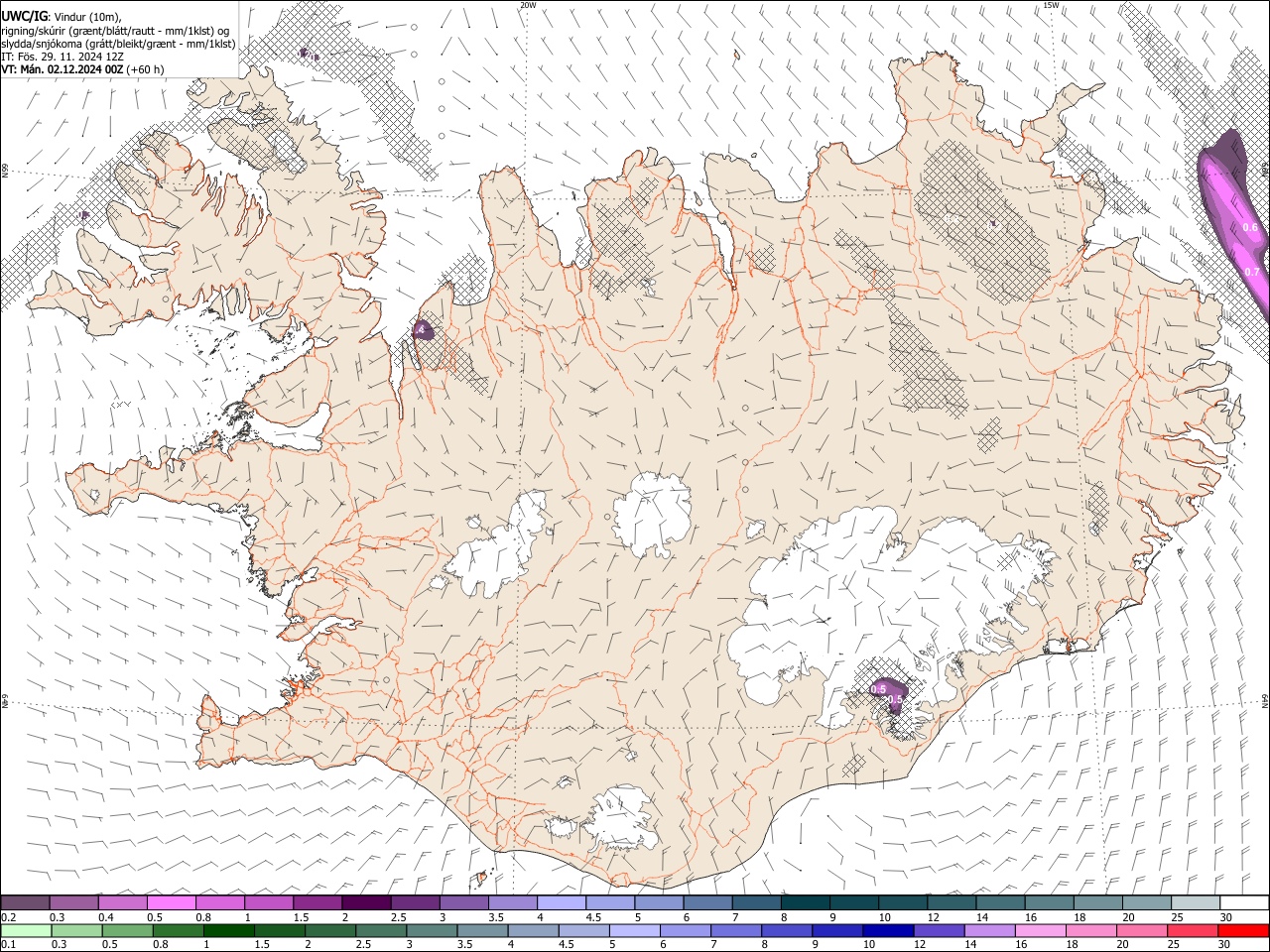The height and width of the screenshot is (952, 1270).
Task: Click the '(+60 h)' forecast offset
Action: 146,69
